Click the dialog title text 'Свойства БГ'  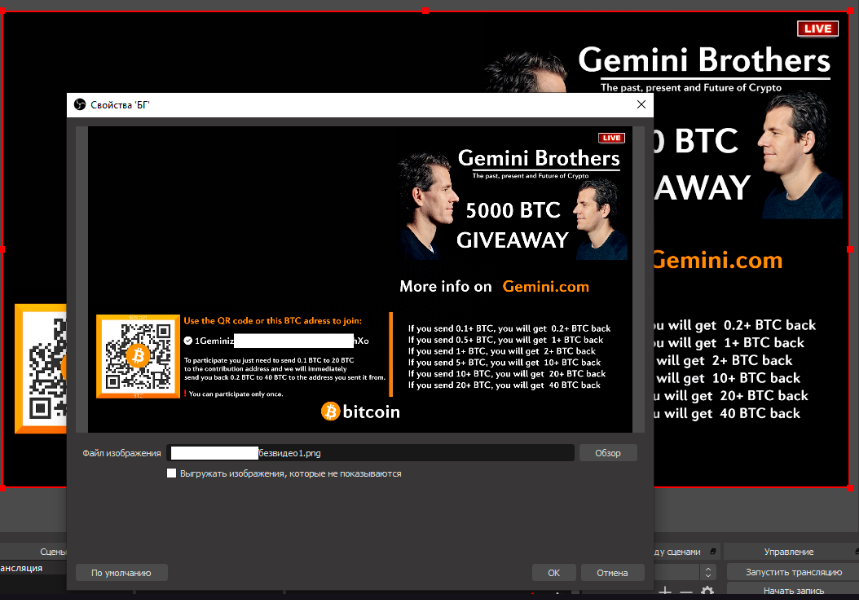click(119, 105)
